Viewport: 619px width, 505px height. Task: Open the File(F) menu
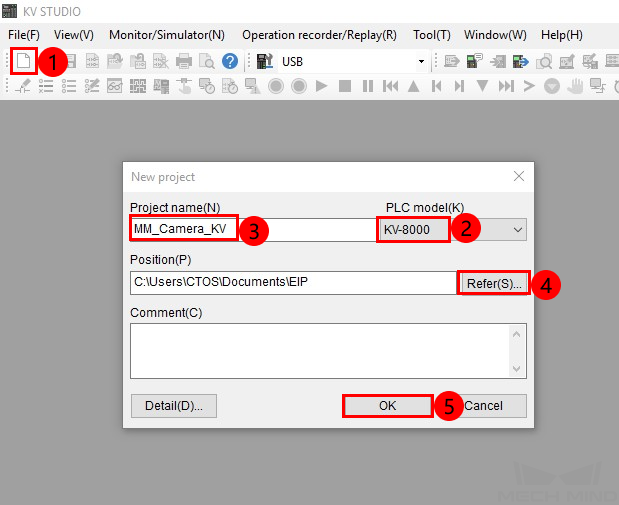tap(24, 35)
